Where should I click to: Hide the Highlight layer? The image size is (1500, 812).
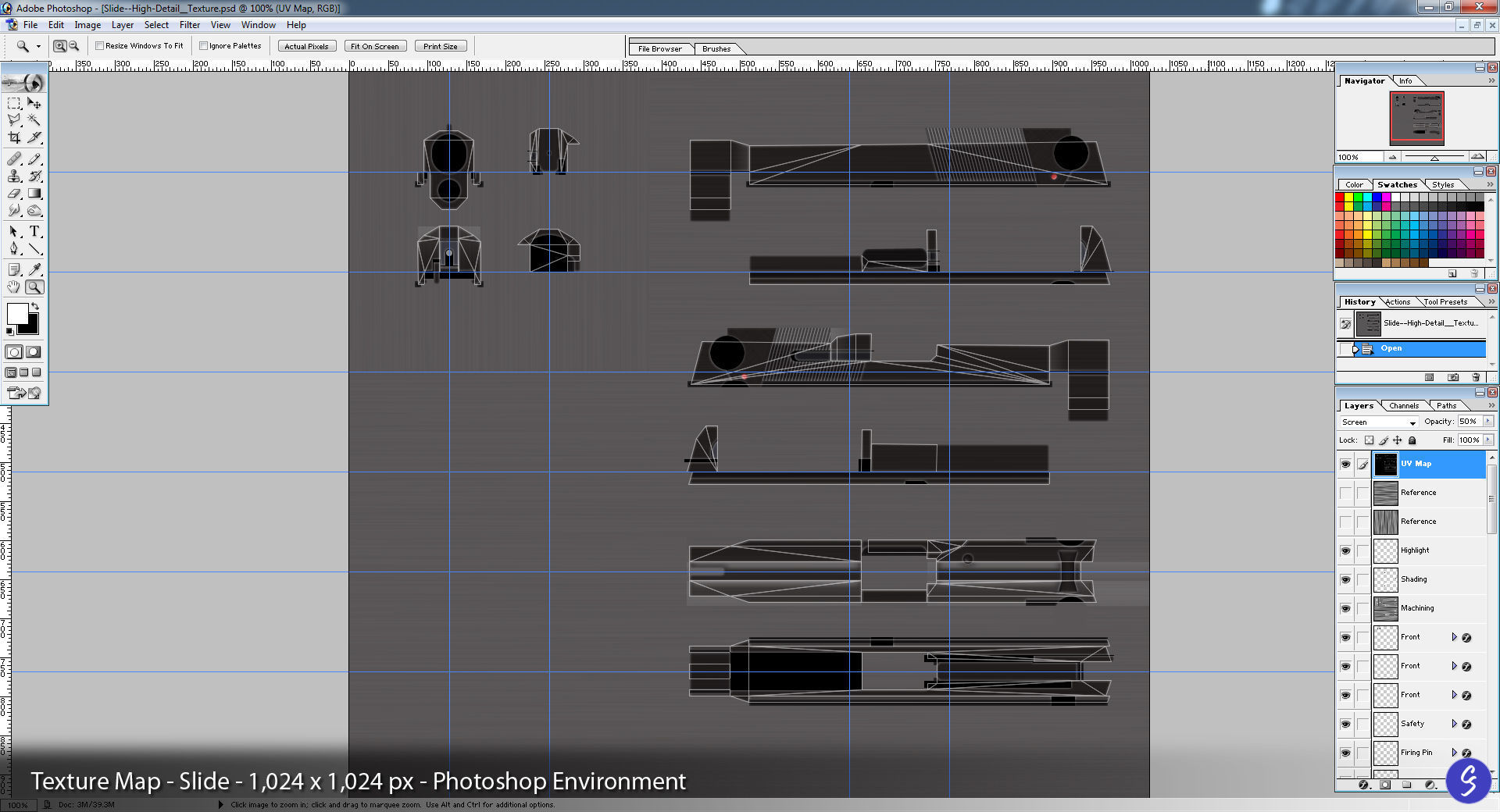tap(1345, 550)
